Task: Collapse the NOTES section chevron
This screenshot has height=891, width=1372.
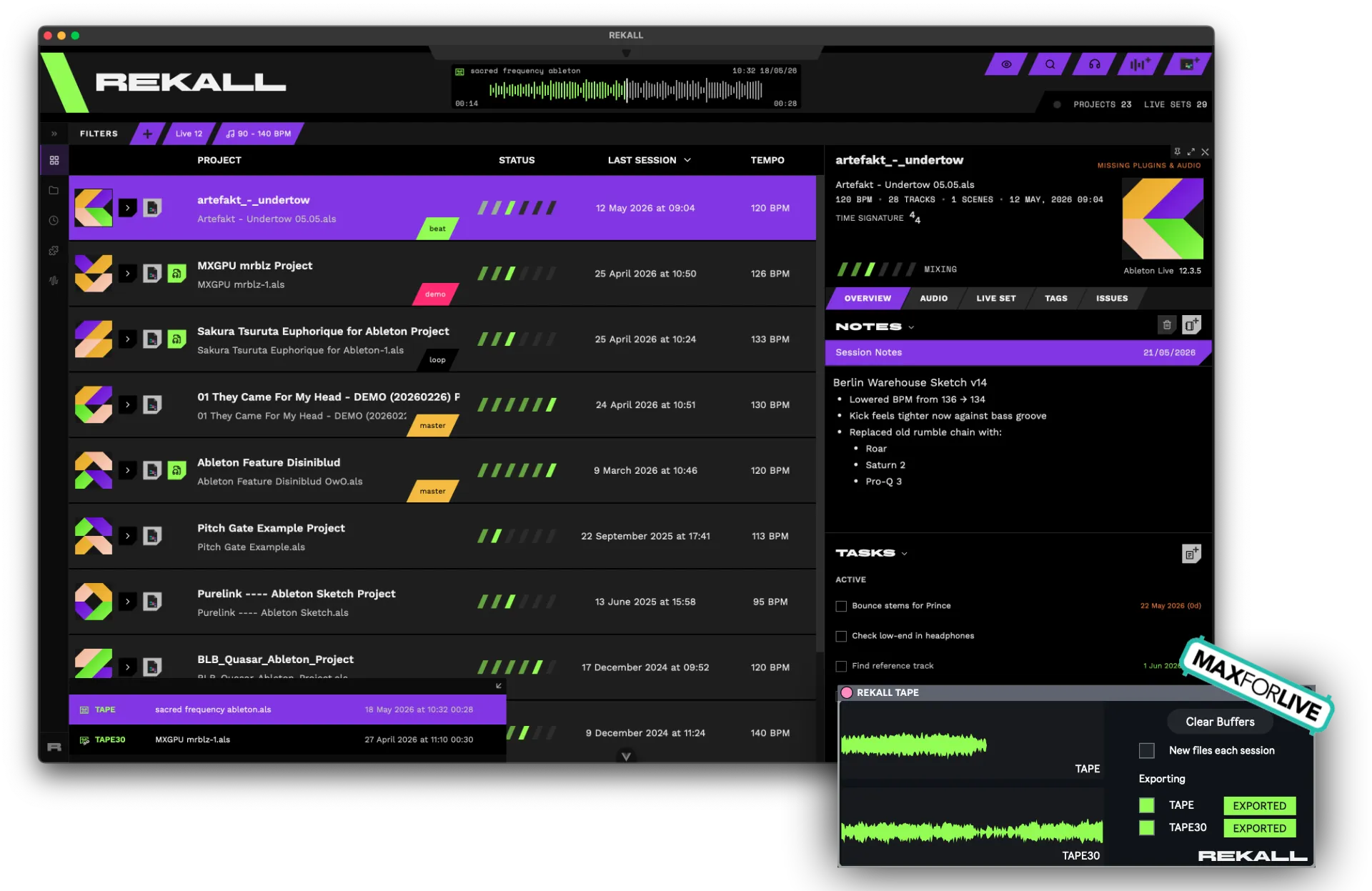Action: tap(911, 327)
